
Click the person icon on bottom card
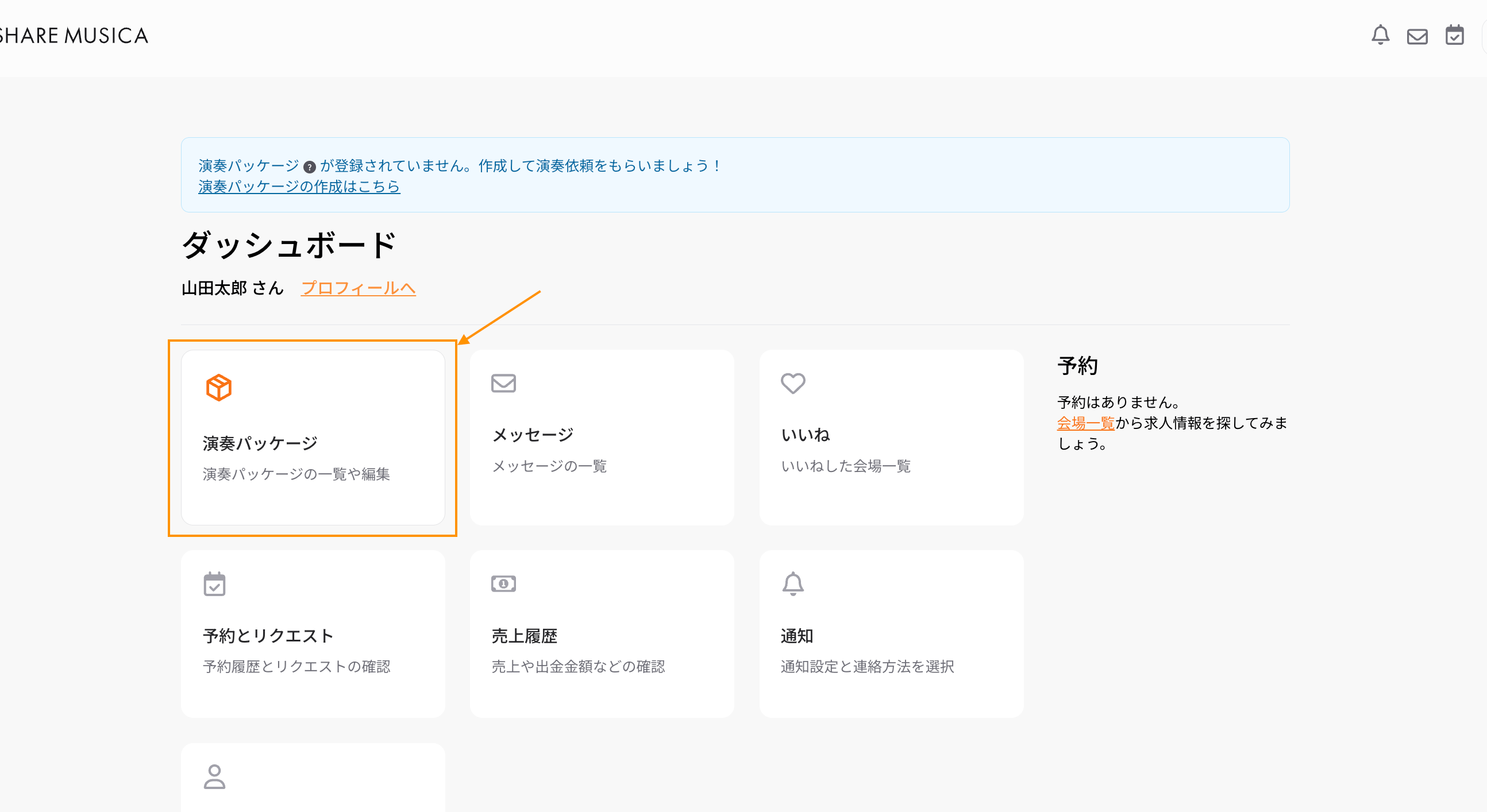coord(214,777)
